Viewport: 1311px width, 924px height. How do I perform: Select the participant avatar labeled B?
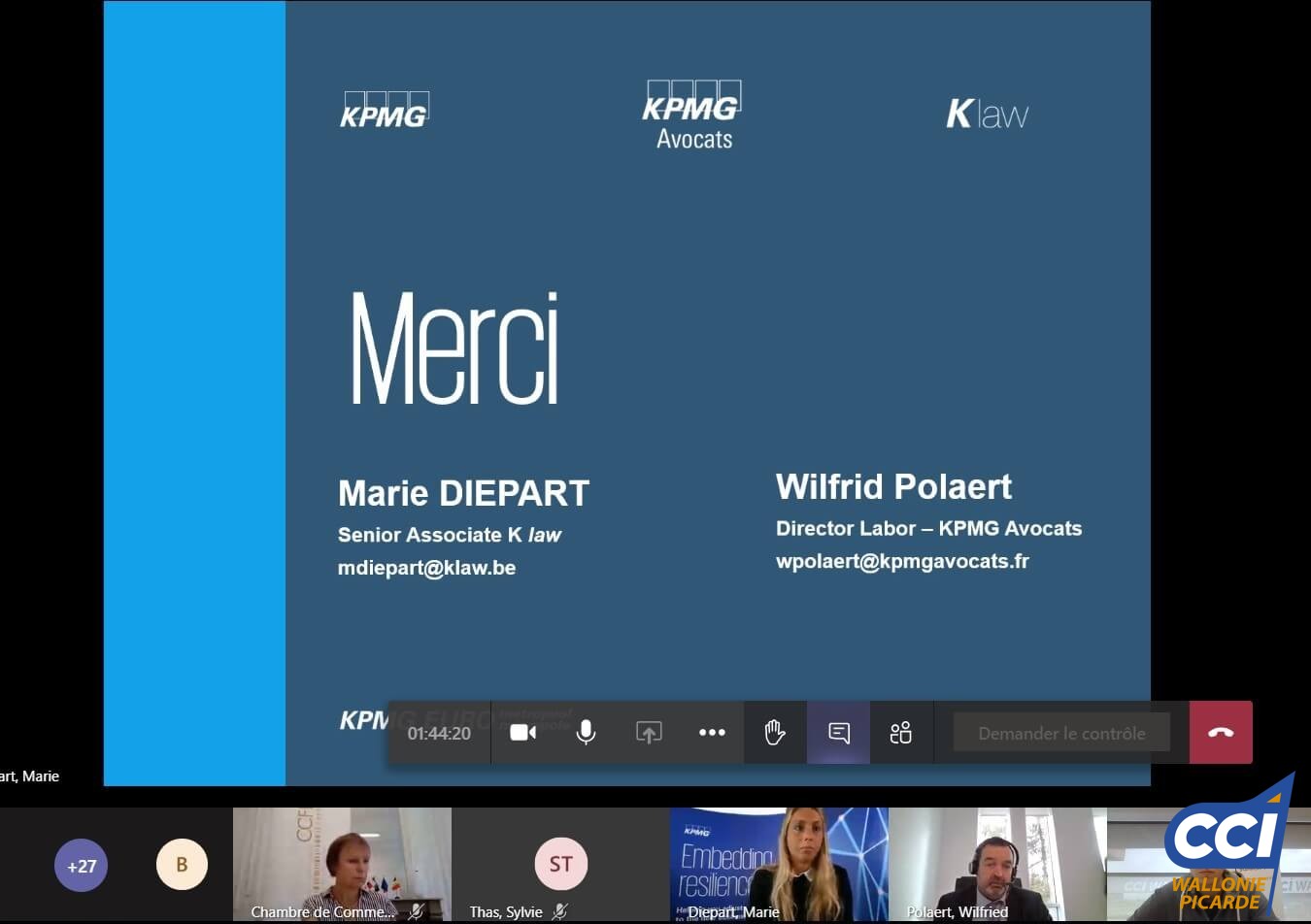[182, 864]
